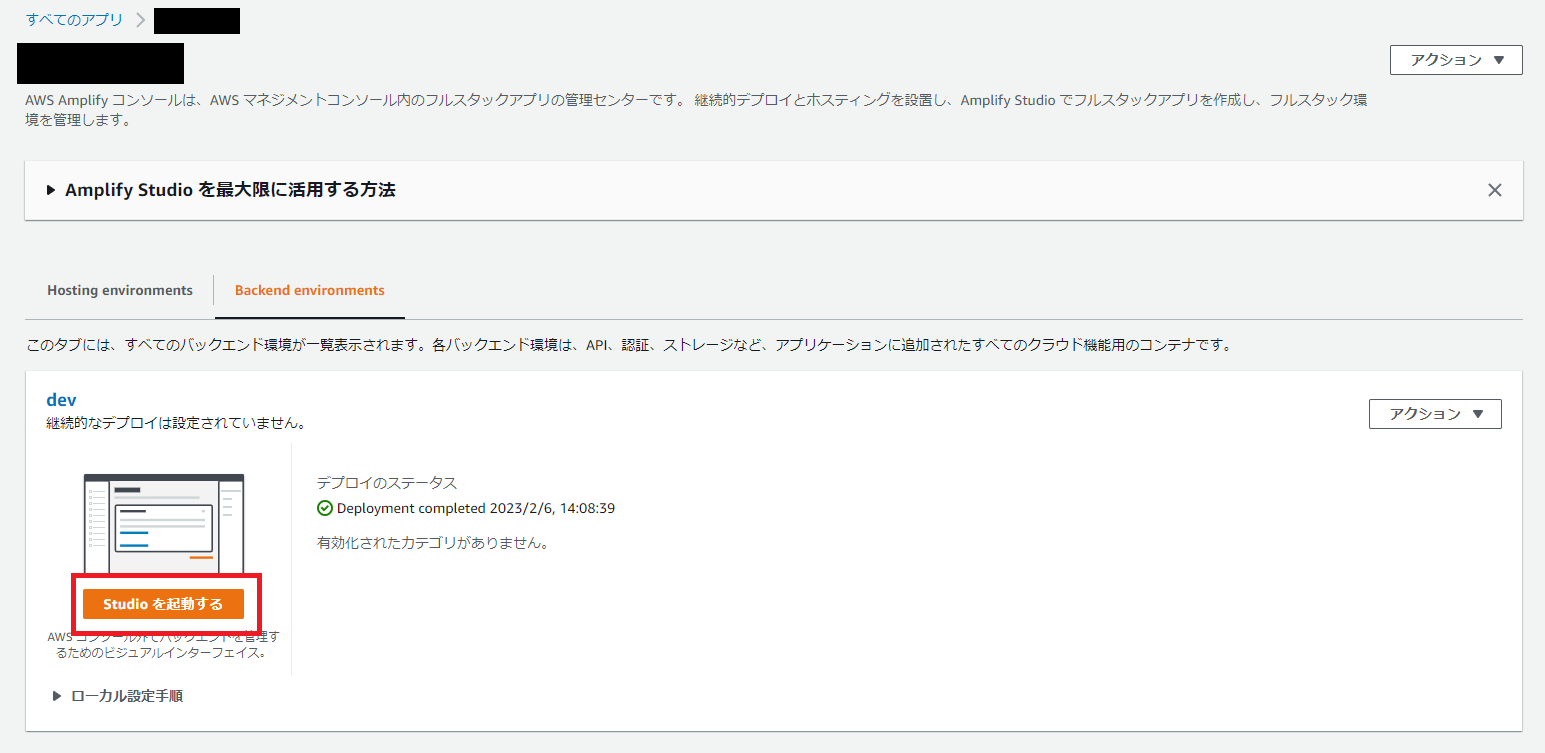1545x753 pixels.
Task: Launch Studio with Studio を起動する button
Action: point(163,604)
